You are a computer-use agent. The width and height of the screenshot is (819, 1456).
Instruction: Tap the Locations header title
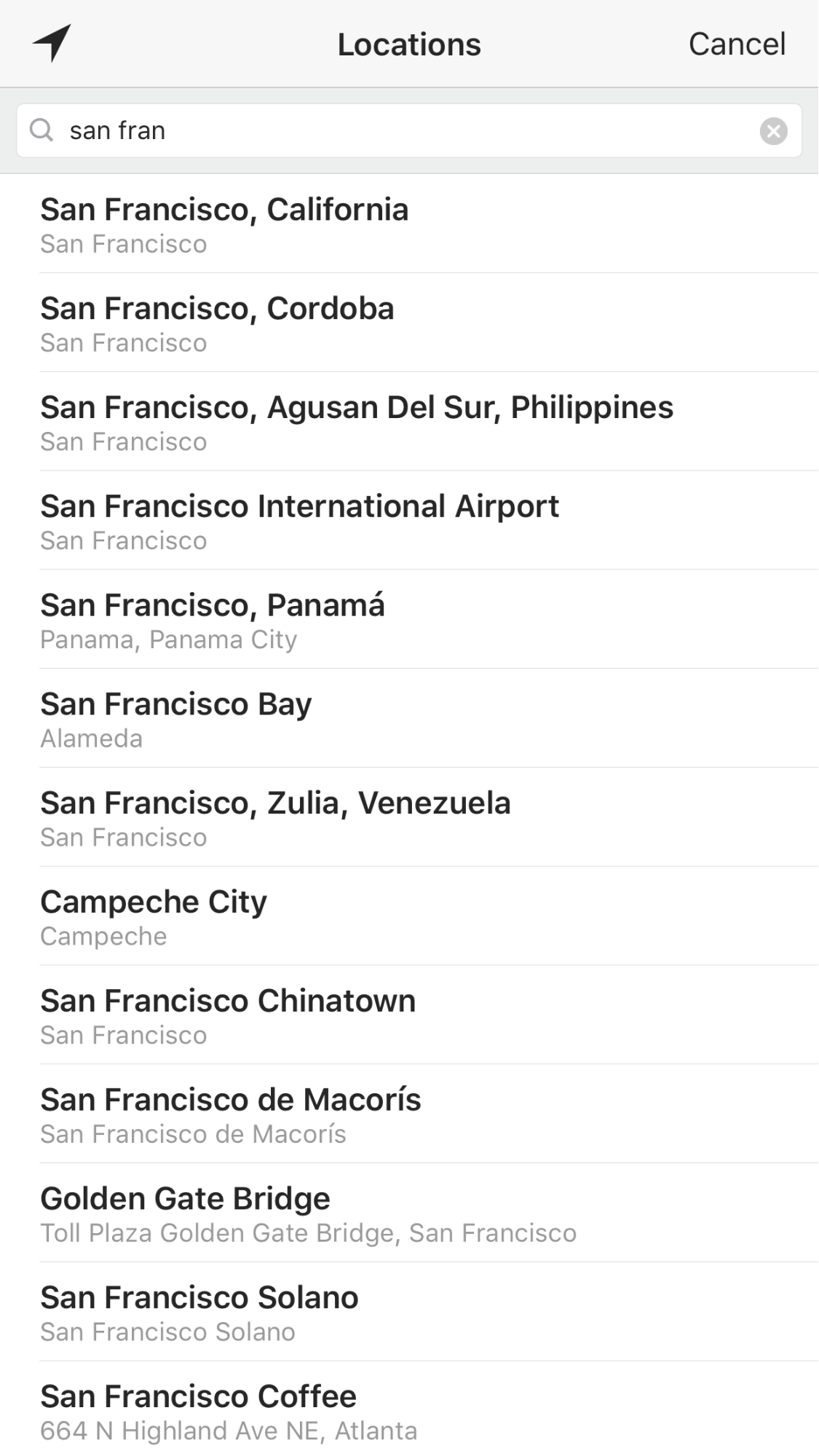[409, 44]
